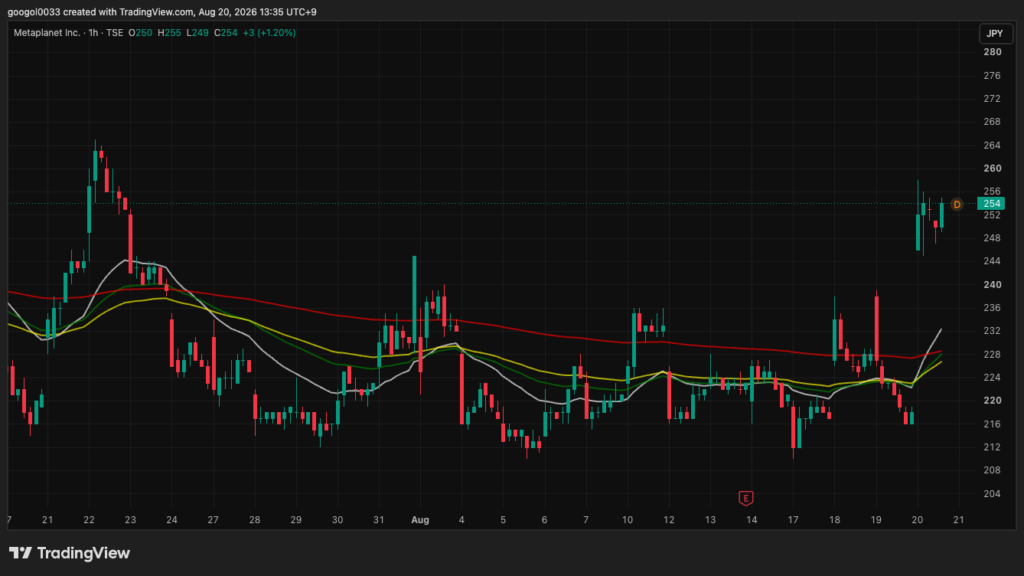The width and height of the screenshot is (1024, 576).
Task: Click the L249 low value
Action: (197, 33)
